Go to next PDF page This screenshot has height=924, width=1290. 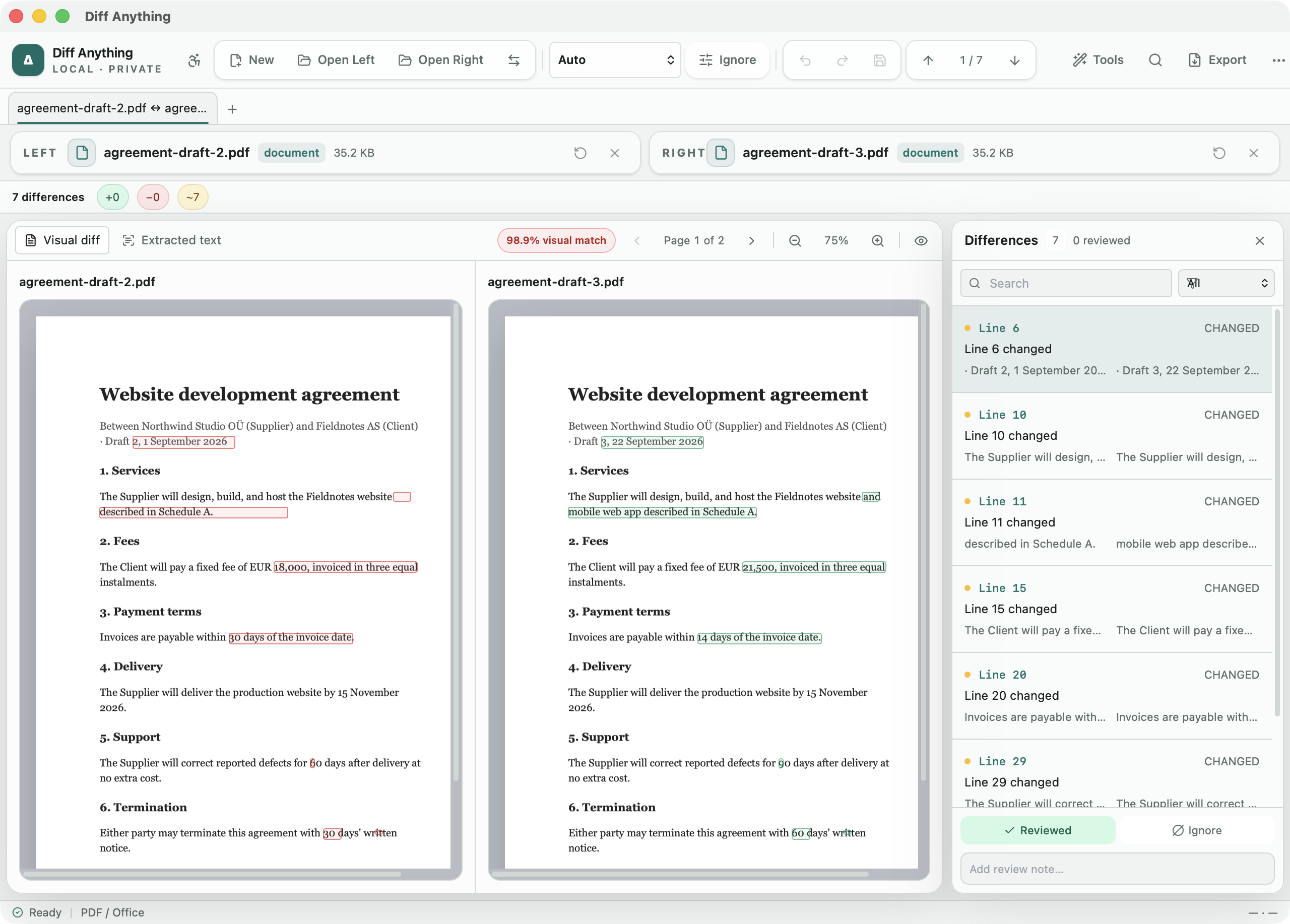pyautogui.click(x=751, y=240)
